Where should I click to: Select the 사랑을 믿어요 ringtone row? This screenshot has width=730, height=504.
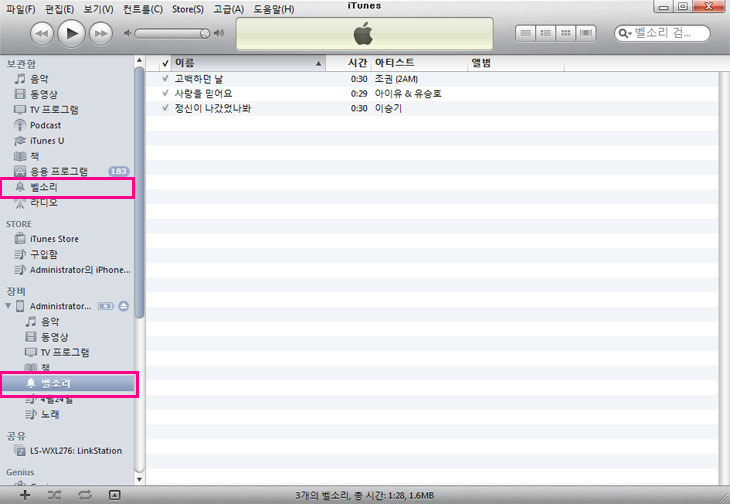[x=432, y=93]
